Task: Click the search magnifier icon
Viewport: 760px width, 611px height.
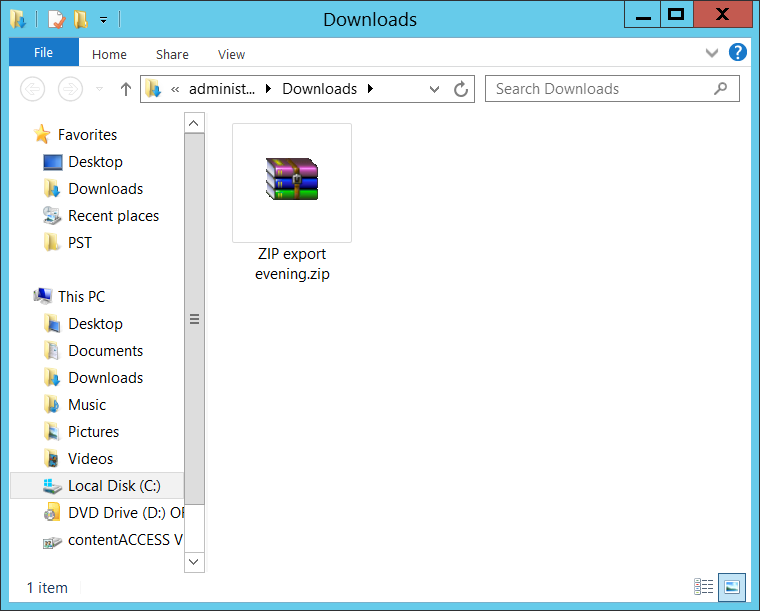Action: [720, 89]
